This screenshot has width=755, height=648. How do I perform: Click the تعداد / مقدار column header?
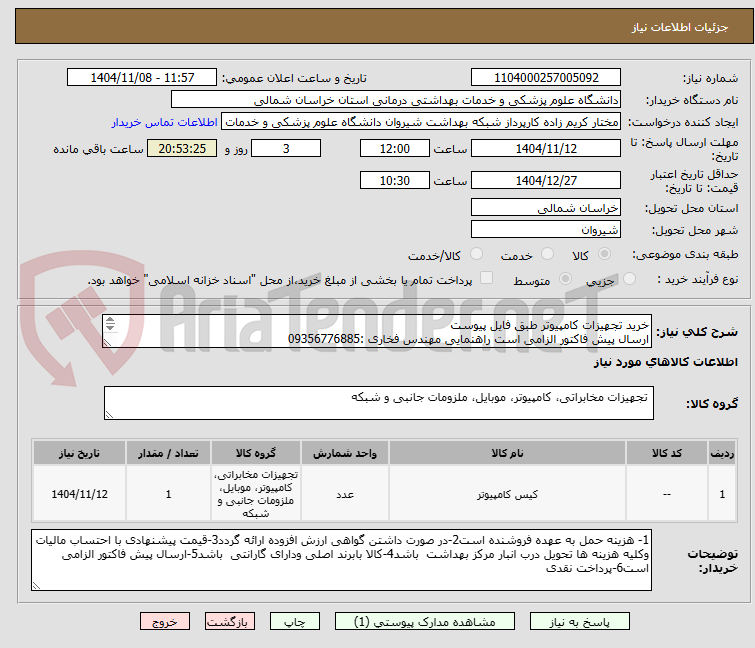point(168,453)
